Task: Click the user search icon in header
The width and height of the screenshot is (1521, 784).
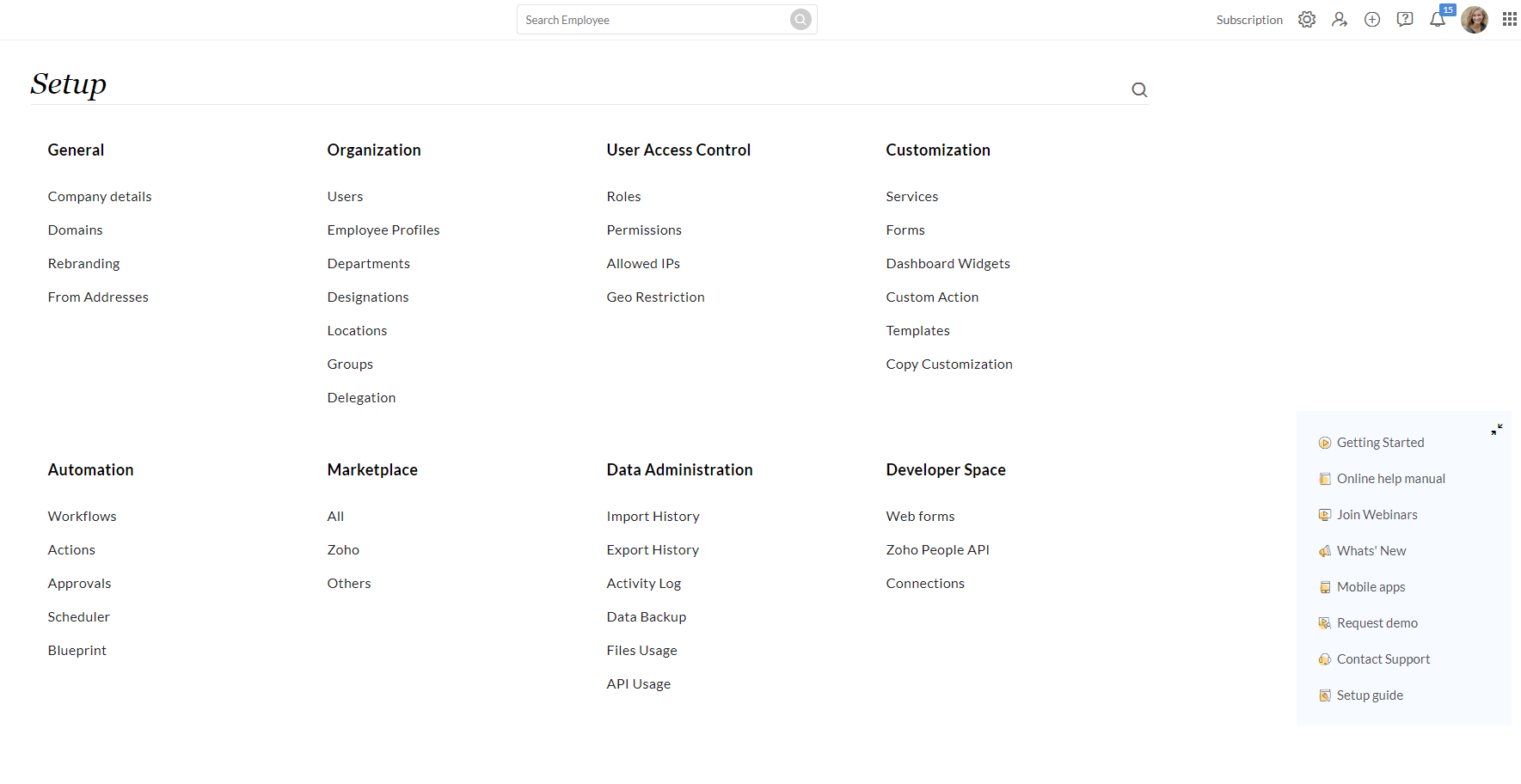Action: pos(1340,20)
